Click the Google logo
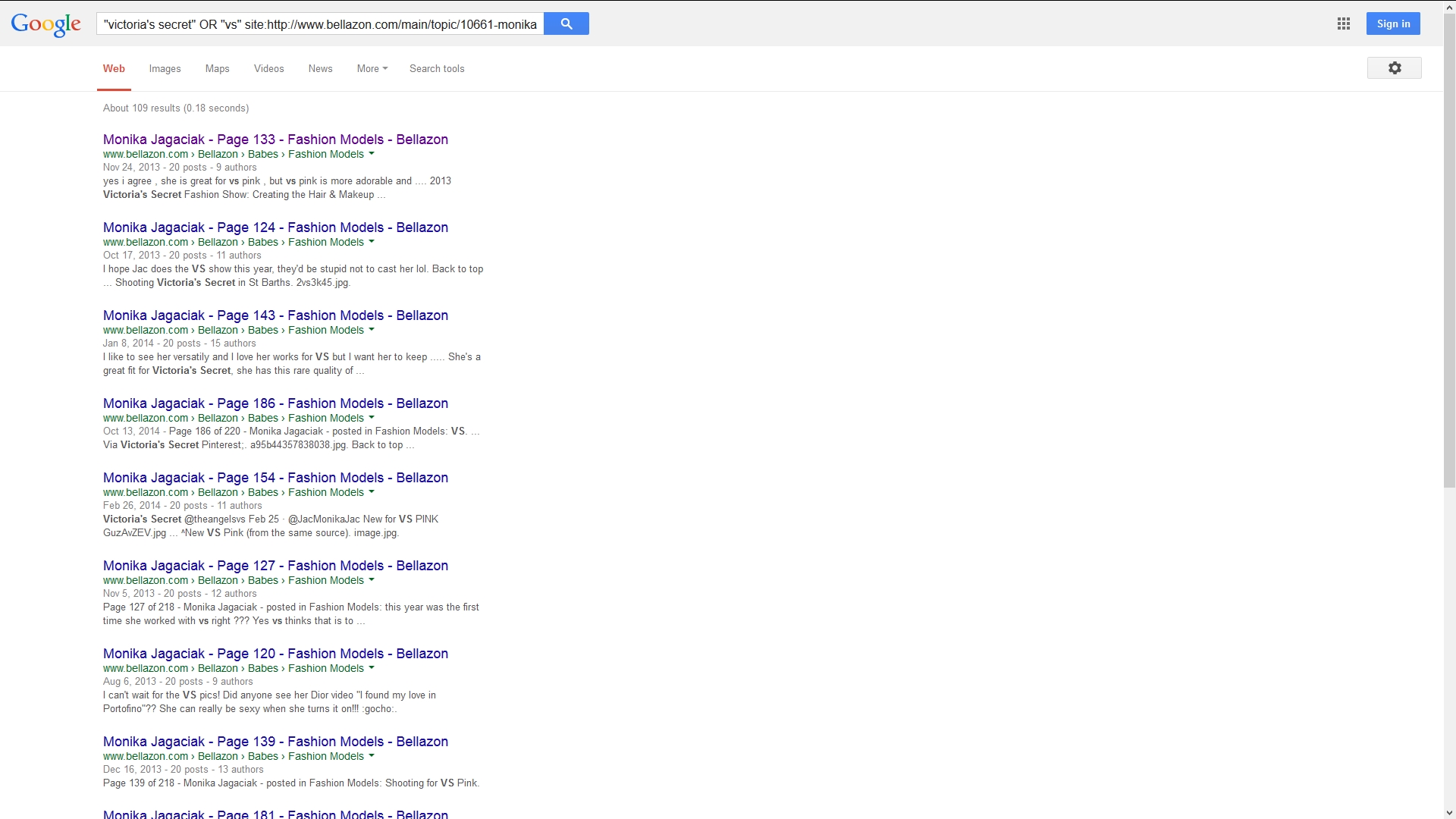The width and height of the screenshot is (1456, 819). point(45,24)
